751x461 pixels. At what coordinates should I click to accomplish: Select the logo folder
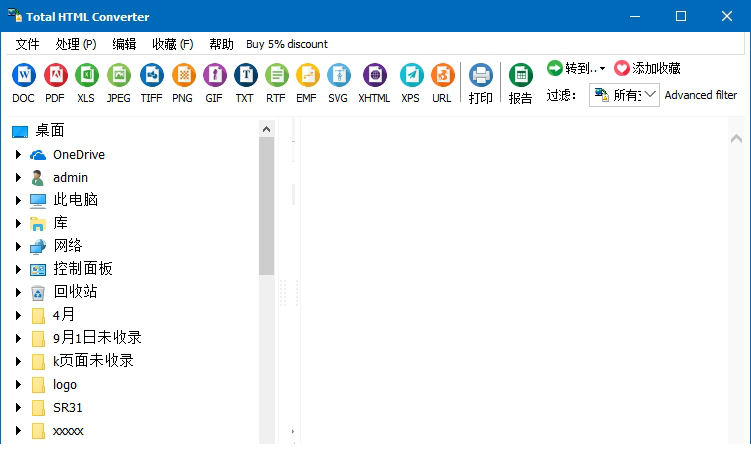[x=65, y=384]
